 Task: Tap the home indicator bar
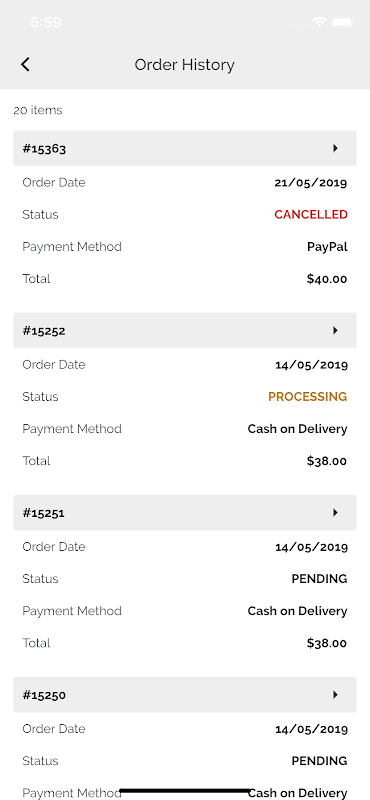coord(185,791)
